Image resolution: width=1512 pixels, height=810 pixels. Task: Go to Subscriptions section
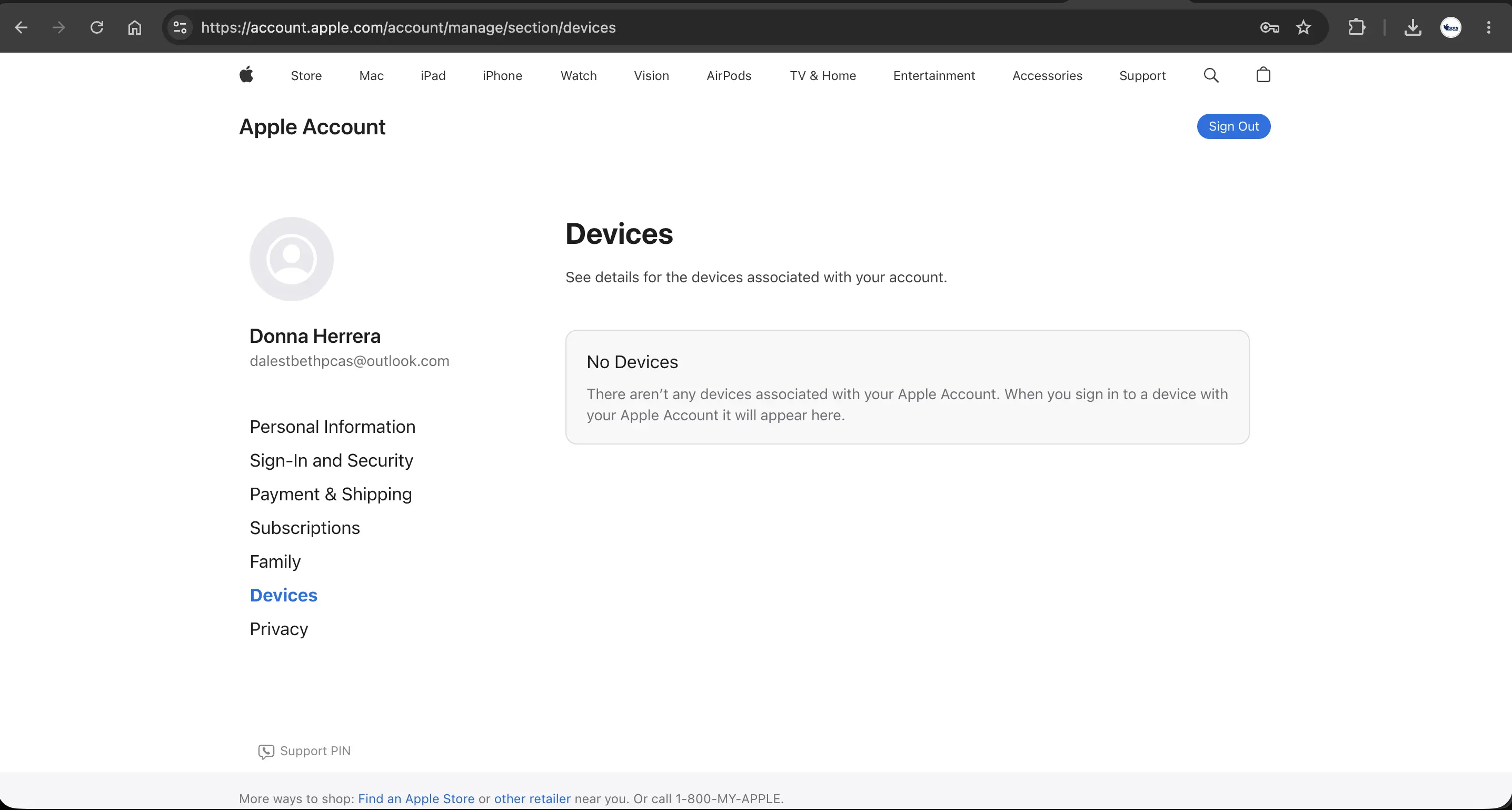pos(305,528)
